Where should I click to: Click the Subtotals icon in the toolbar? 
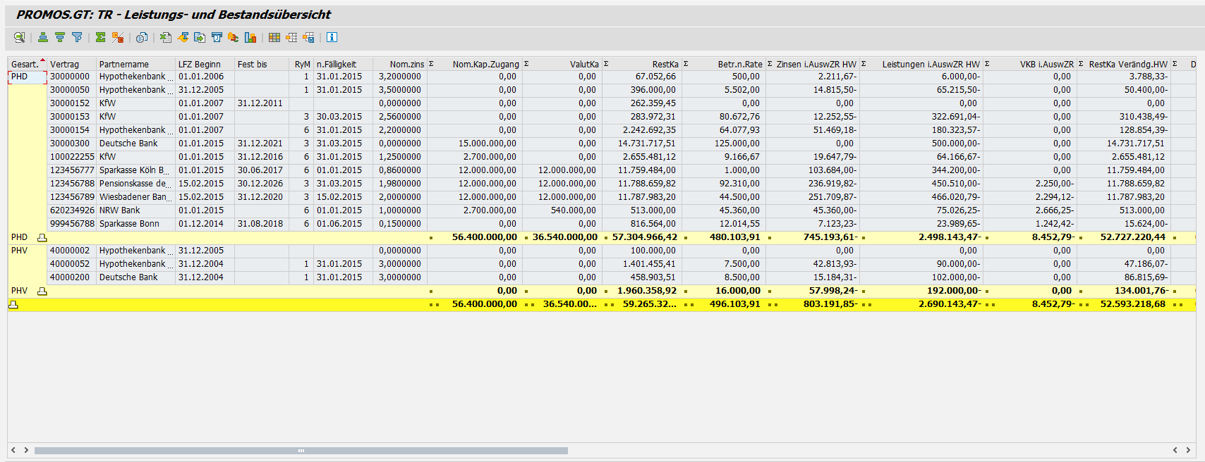(x=117, y=38)
